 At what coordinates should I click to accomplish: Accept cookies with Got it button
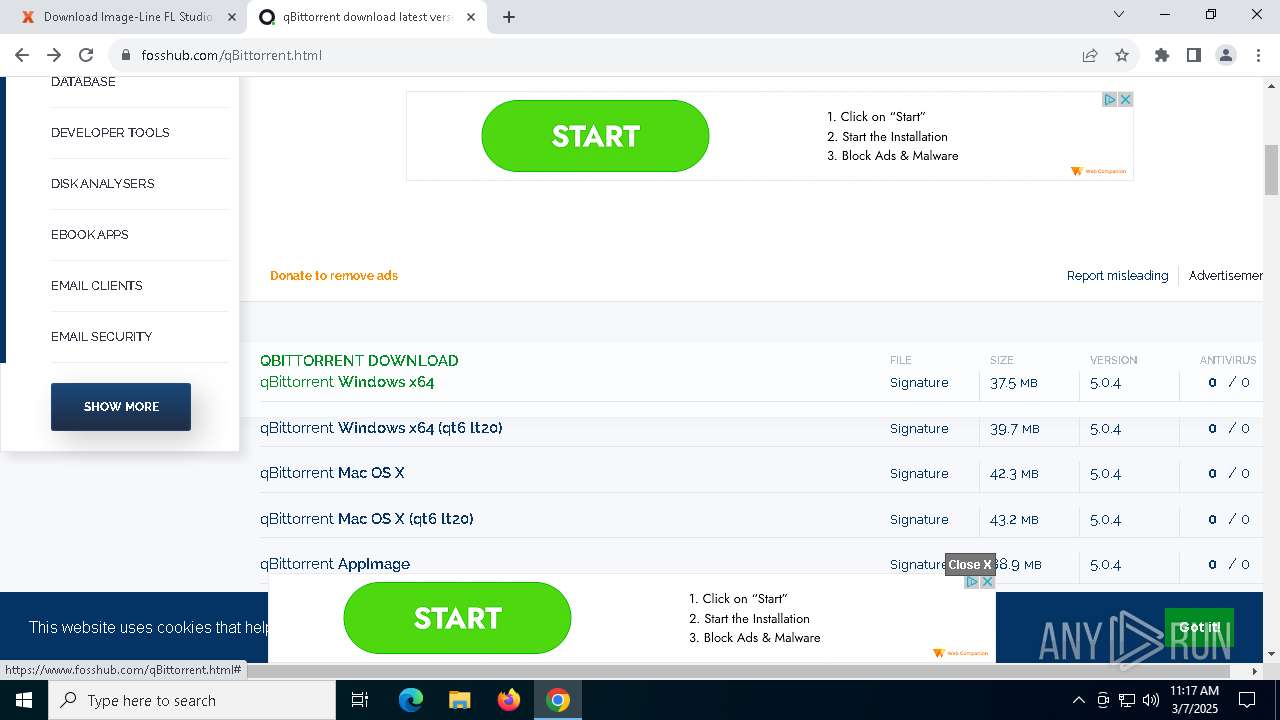click(1199, 628)
